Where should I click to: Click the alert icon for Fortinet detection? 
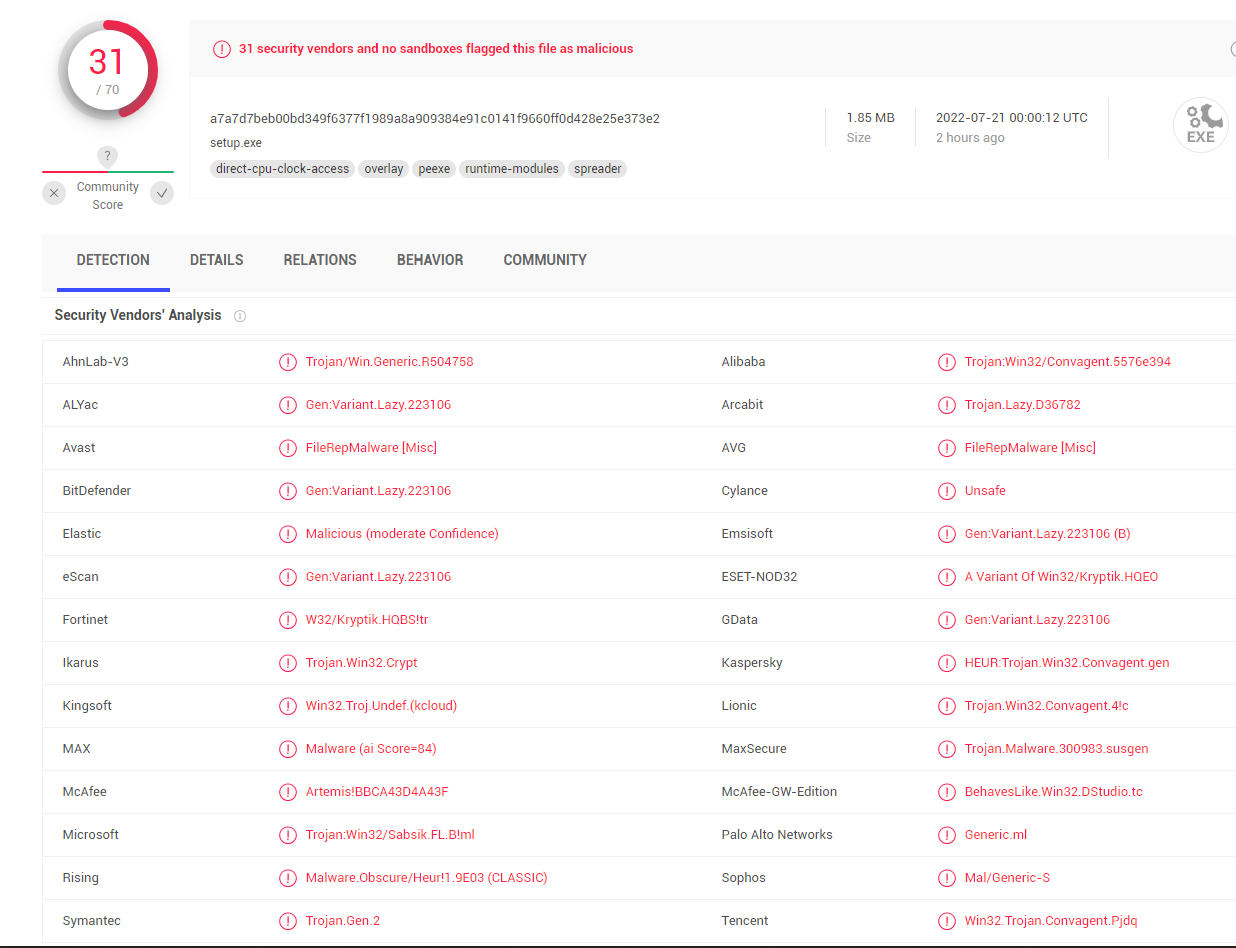[x=288, y=620]
